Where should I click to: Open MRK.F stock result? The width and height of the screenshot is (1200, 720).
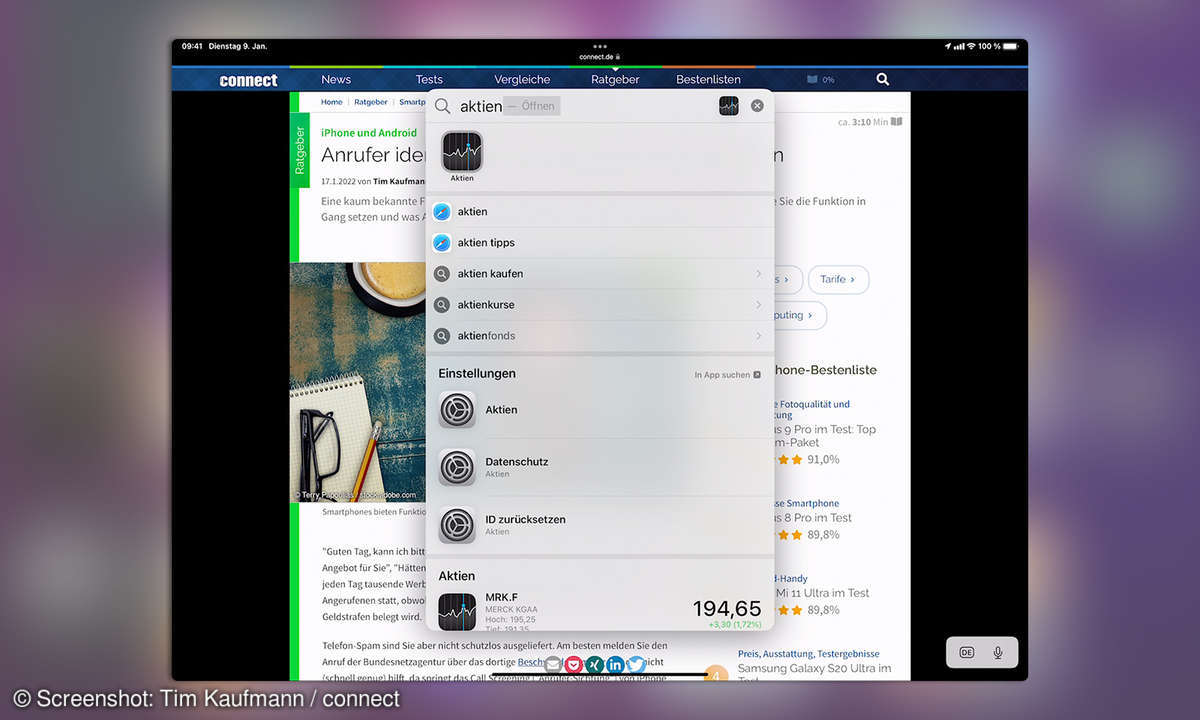point(600,611)
